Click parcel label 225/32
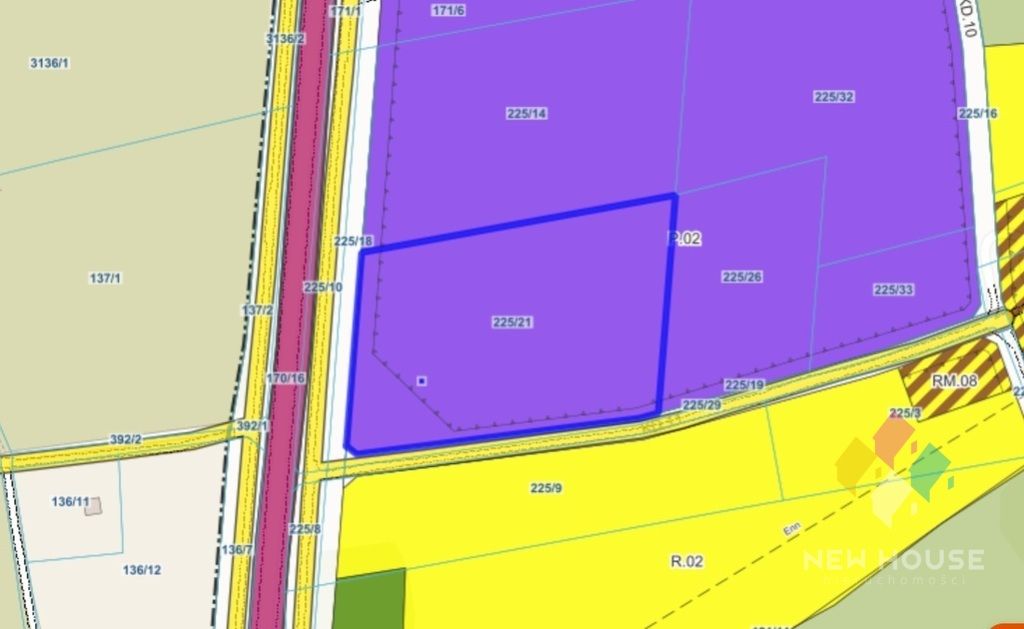 tap(833, 96)
